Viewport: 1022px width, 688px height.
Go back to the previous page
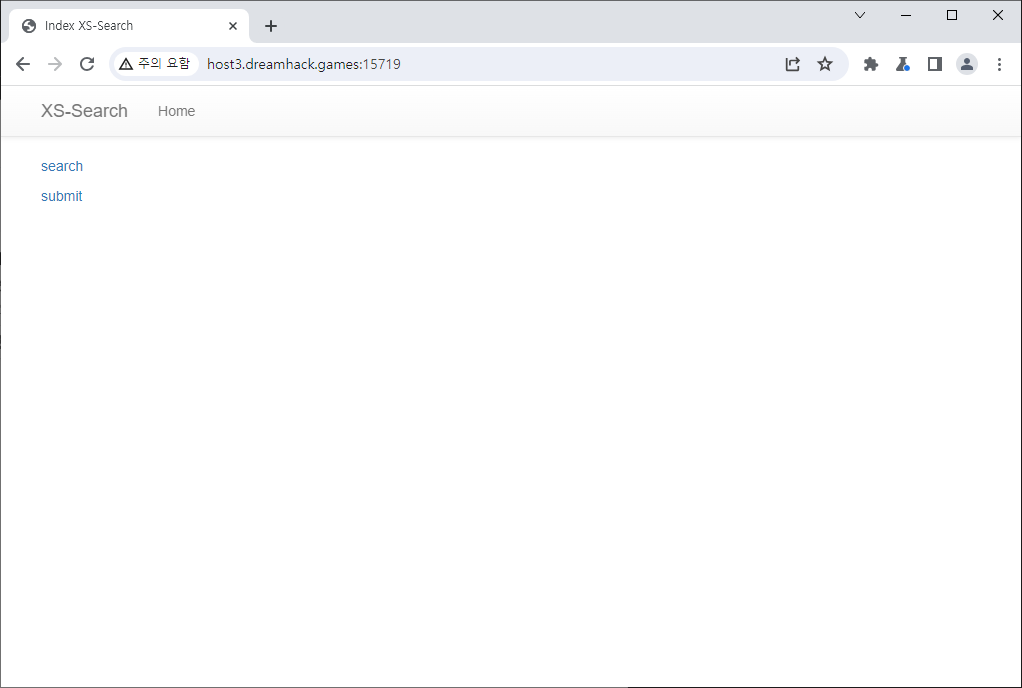(x=23, y=64)
